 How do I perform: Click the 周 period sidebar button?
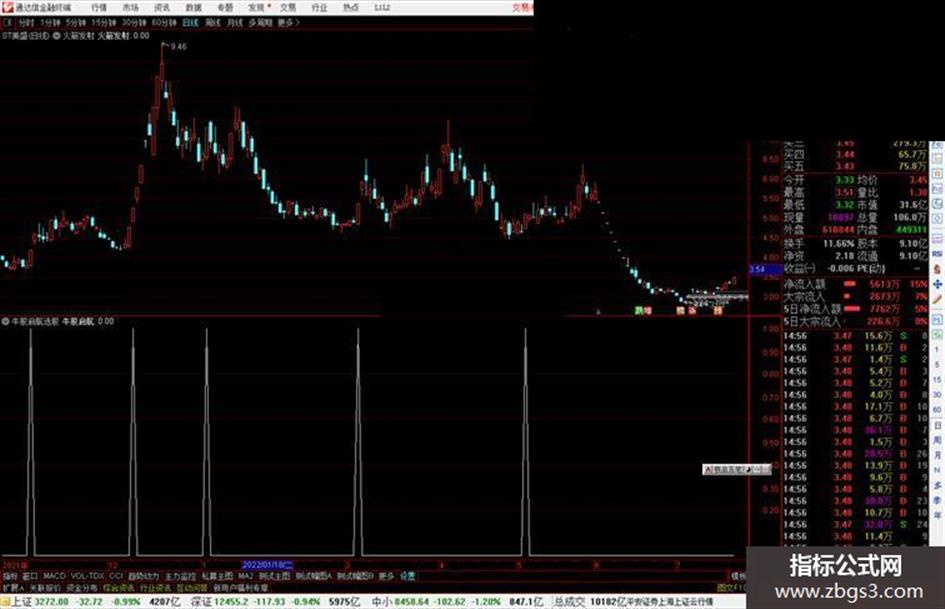coord(937,440)
